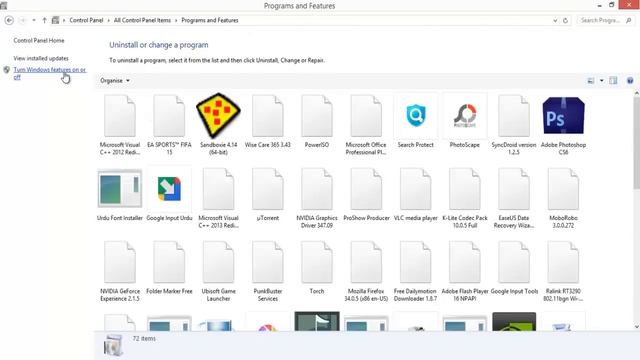Change the view layout icon
The width and height of the screenshot is (640, 360).
[591, 80]
